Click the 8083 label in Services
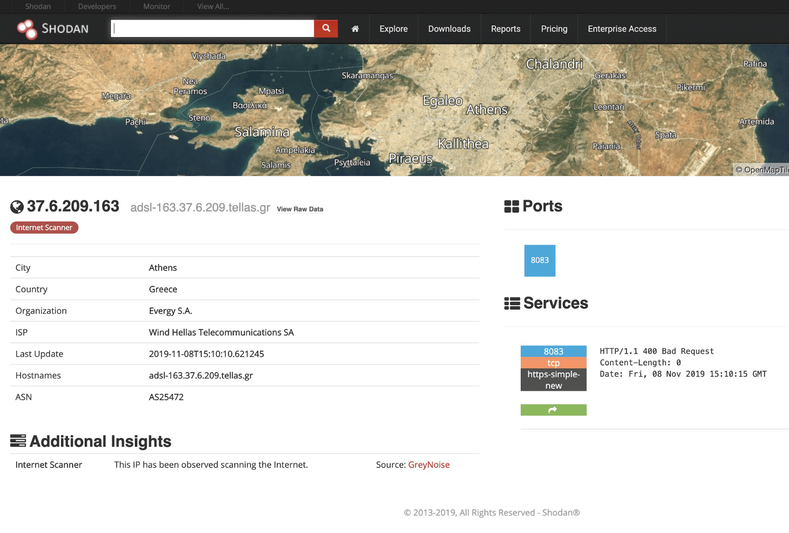The image size is (789, 533). (x=553, y=351)
